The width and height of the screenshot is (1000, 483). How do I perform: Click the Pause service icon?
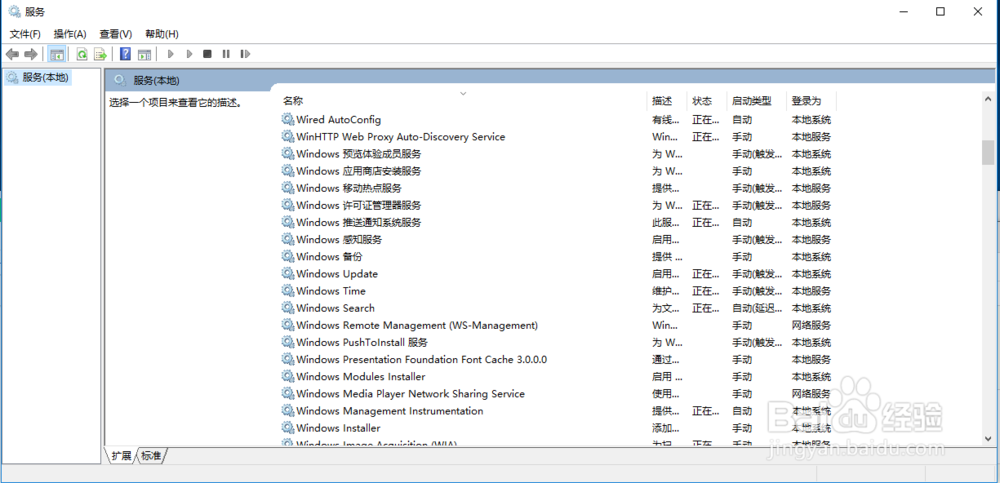tap(226, 54)
